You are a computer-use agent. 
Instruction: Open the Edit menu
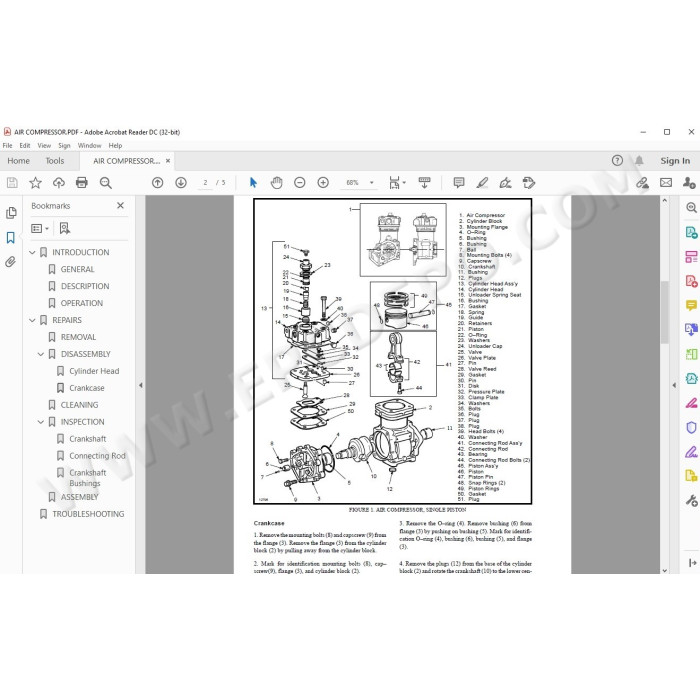[x=25, y=146]
